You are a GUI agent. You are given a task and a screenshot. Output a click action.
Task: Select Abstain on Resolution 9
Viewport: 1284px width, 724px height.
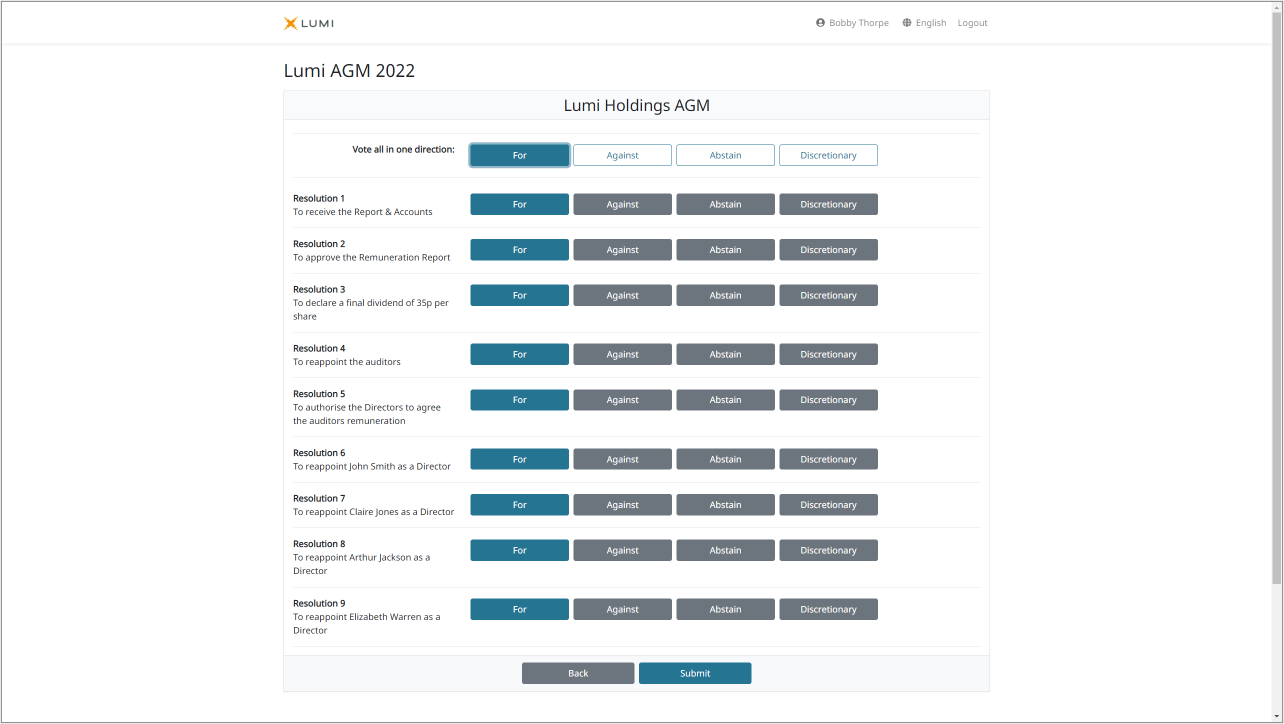point(726,609)
